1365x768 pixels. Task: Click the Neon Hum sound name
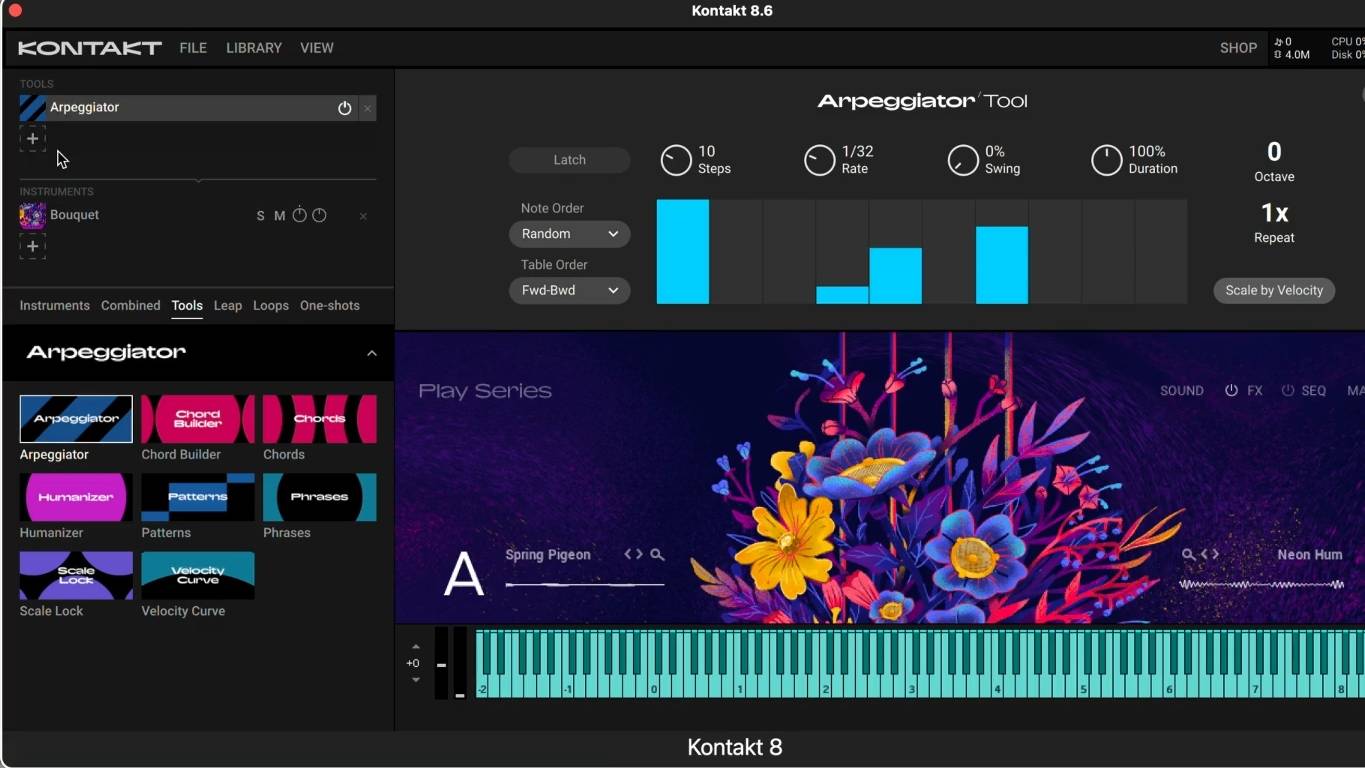click(1310, 555)
